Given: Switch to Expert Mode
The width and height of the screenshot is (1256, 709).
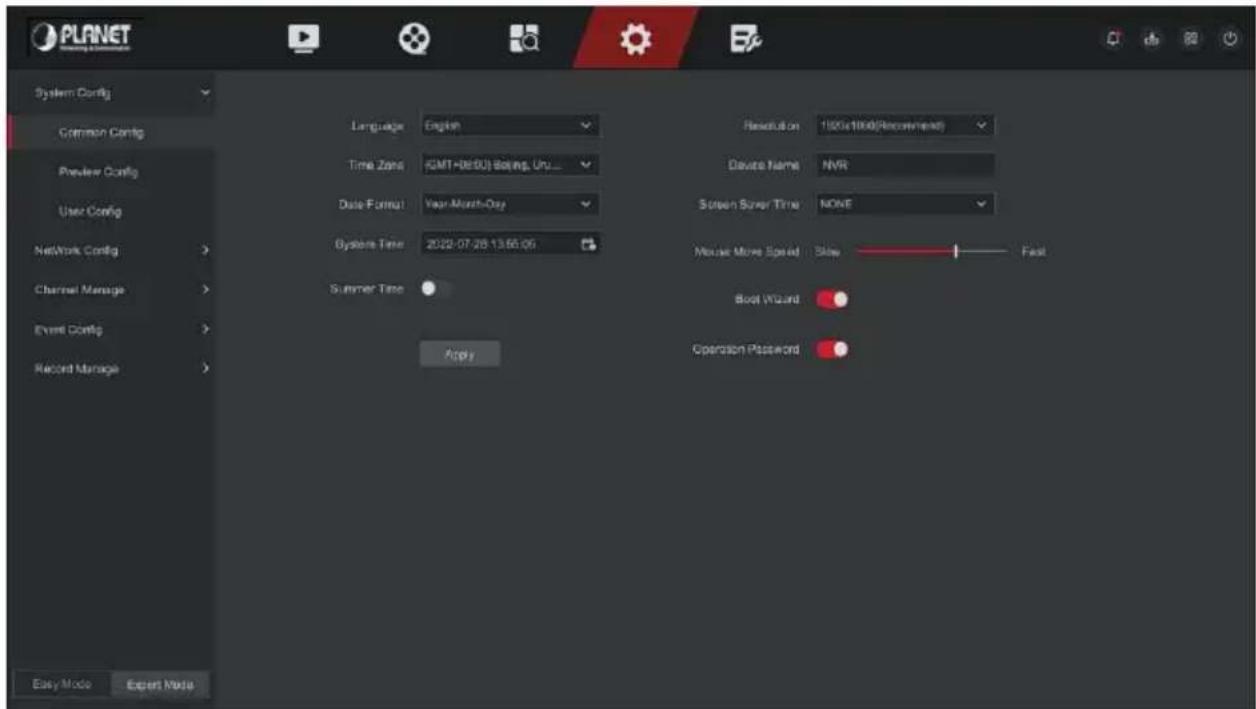Looking at the screenshot, I should (158, 684).
